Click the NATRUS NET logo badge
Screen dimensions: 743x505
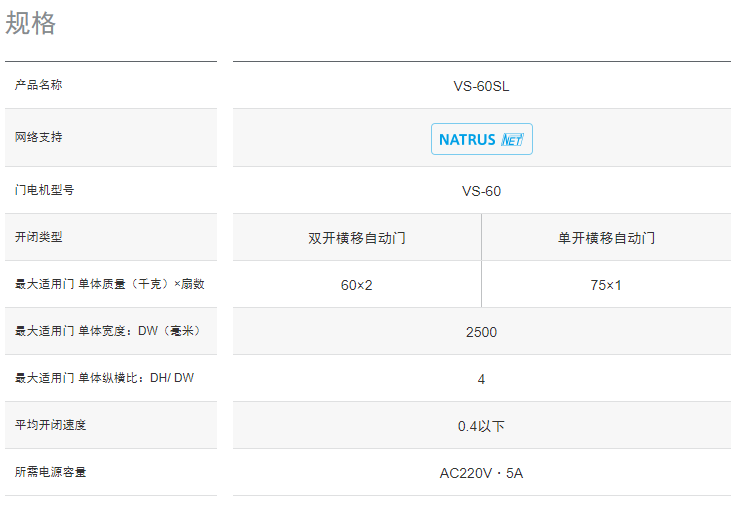point(481,139)
